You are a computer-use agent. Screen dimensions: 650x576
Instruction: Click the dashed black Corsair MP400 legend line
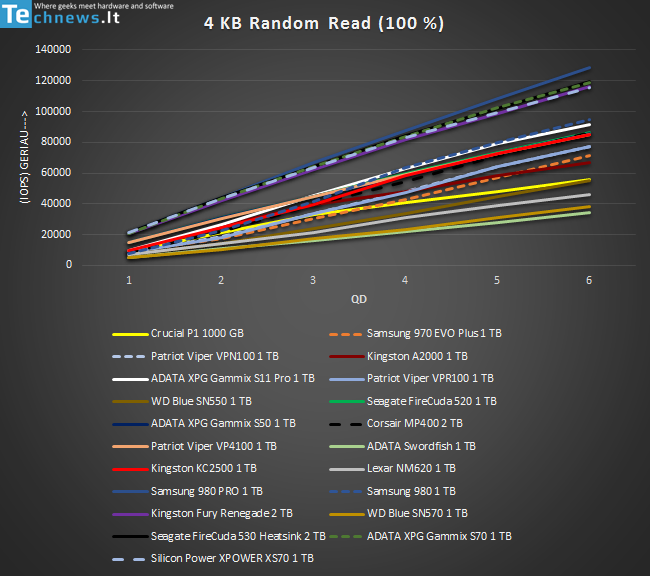[x=346, y=424]
